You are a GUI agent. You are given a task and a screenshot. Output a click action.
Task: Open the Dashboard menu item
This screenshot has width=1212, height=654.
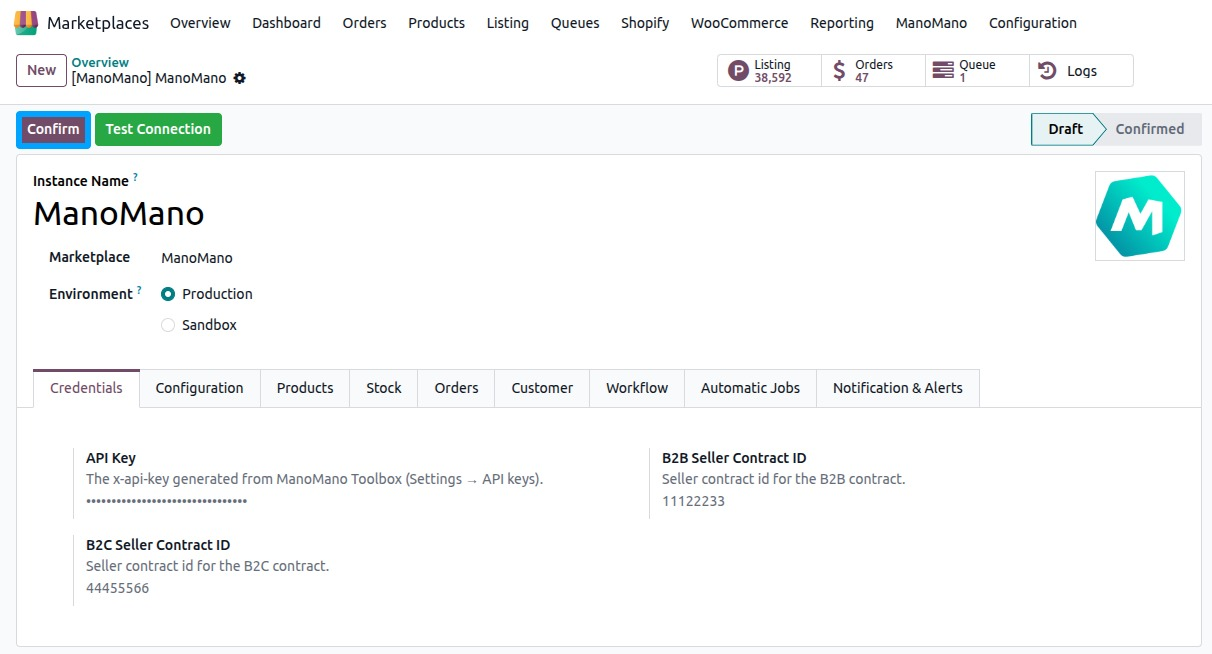286,23
